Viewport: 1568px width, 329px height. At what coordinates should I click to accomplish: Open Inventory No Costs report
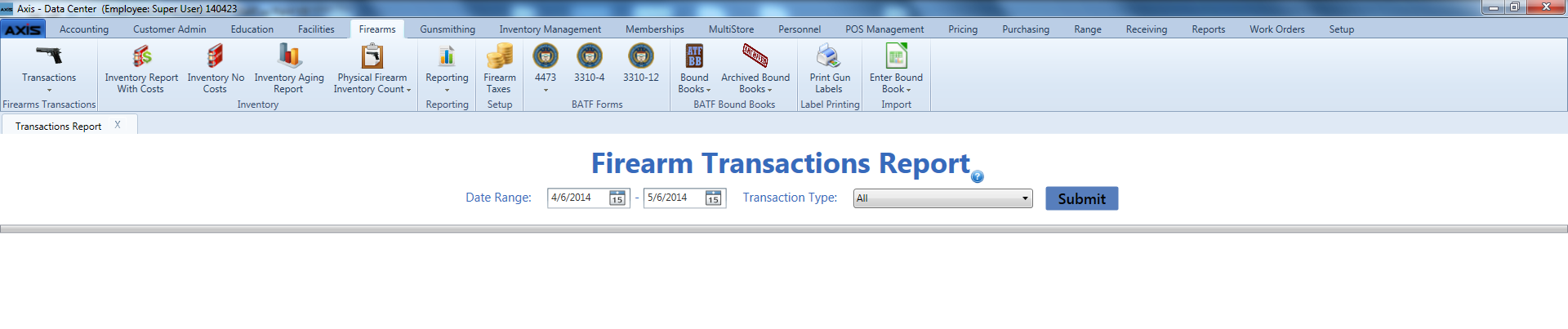pos(216,69)
